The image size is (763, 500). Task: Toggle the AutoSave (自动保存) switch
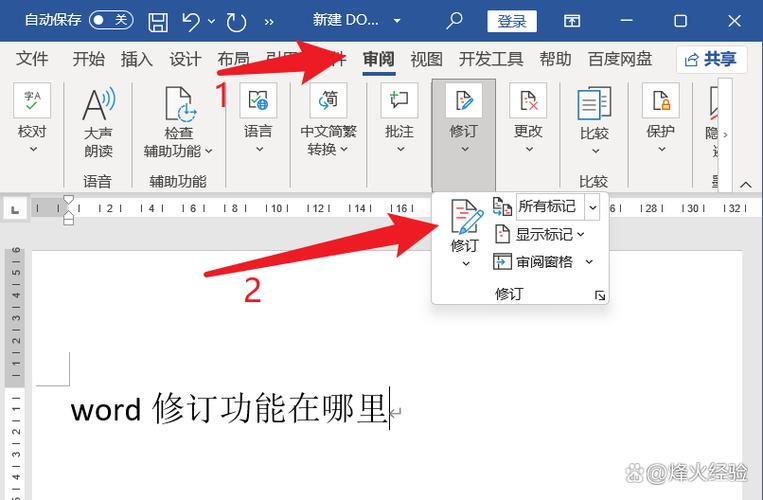coord(111,20)
